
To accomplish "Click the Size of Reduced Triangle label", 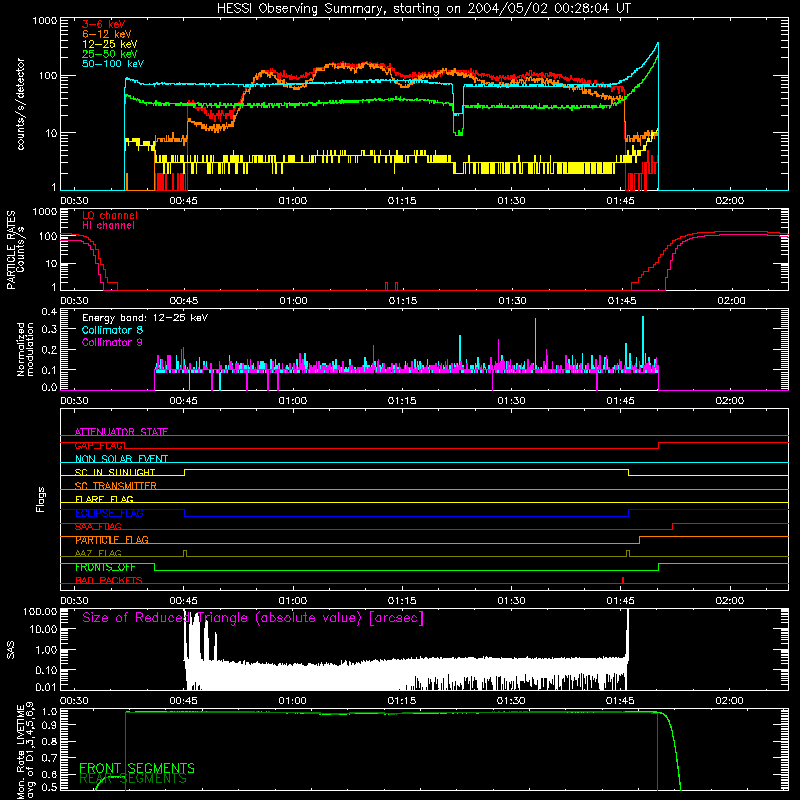I will click(253, 618).
